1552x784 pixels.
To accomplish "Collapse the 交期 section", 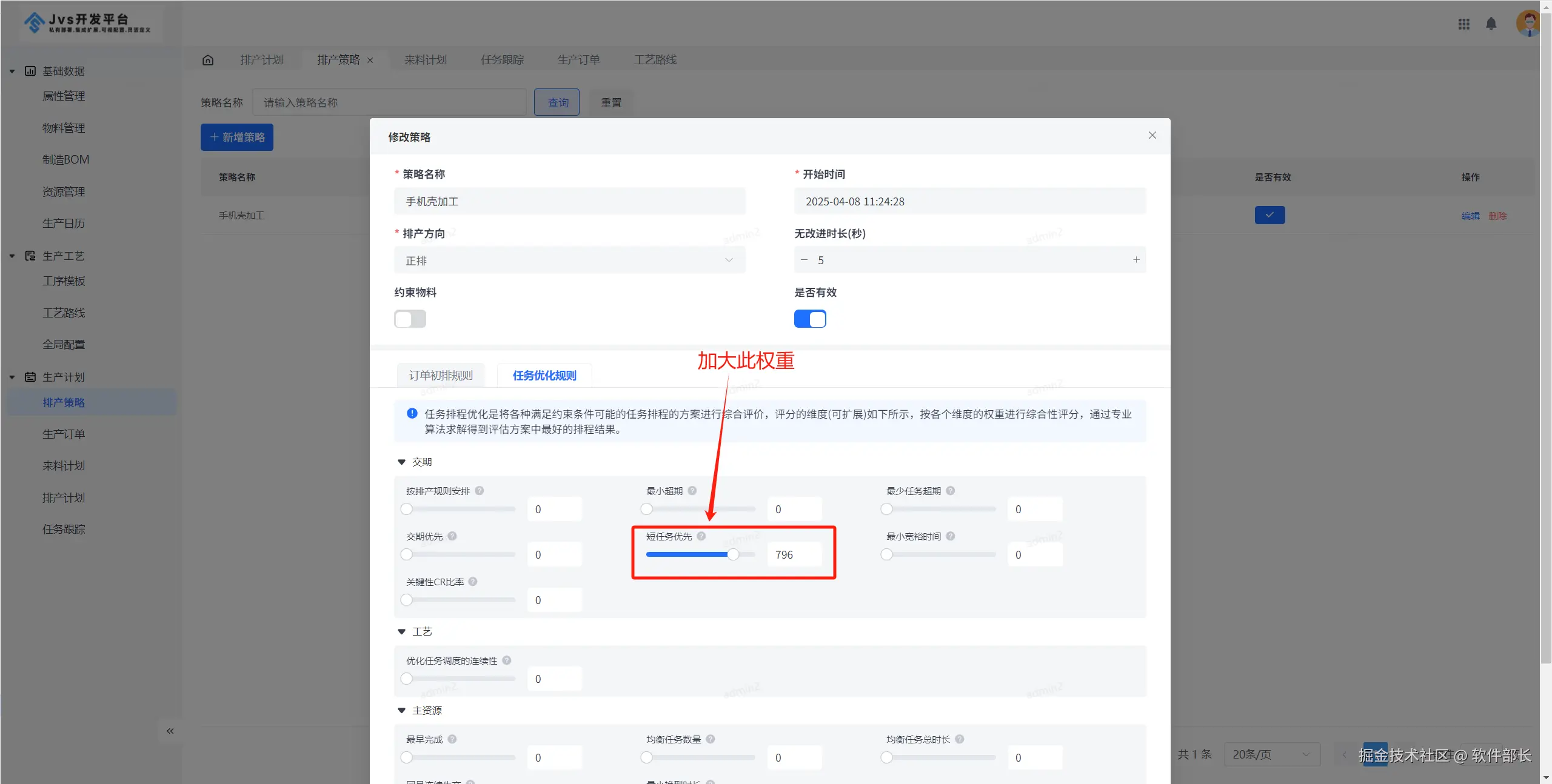I will click(x=401, y=462).
